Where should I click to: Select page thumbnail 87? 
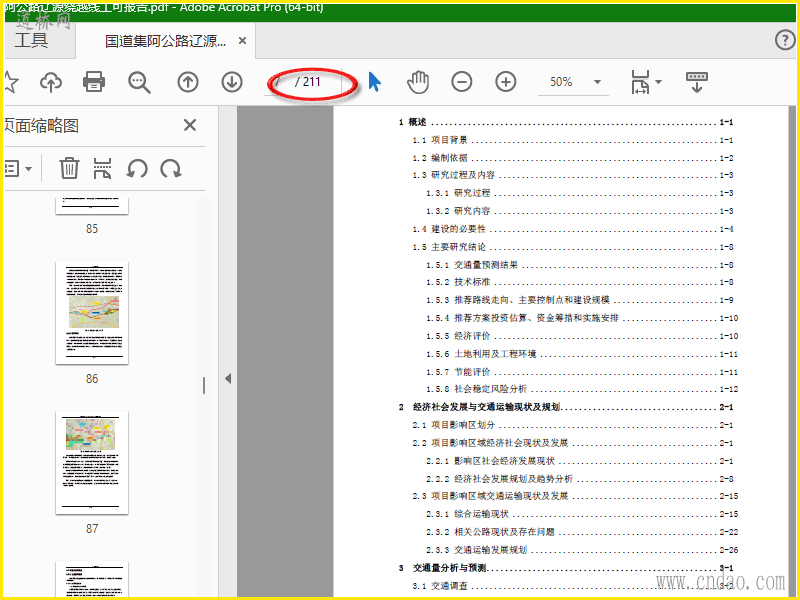(x=92, y=462)
